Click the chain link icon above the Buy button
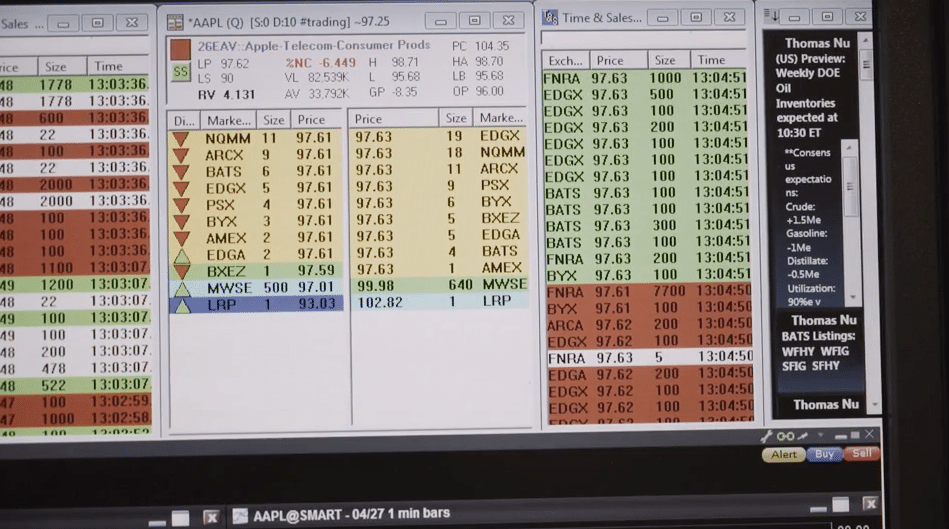 [785, 436]
